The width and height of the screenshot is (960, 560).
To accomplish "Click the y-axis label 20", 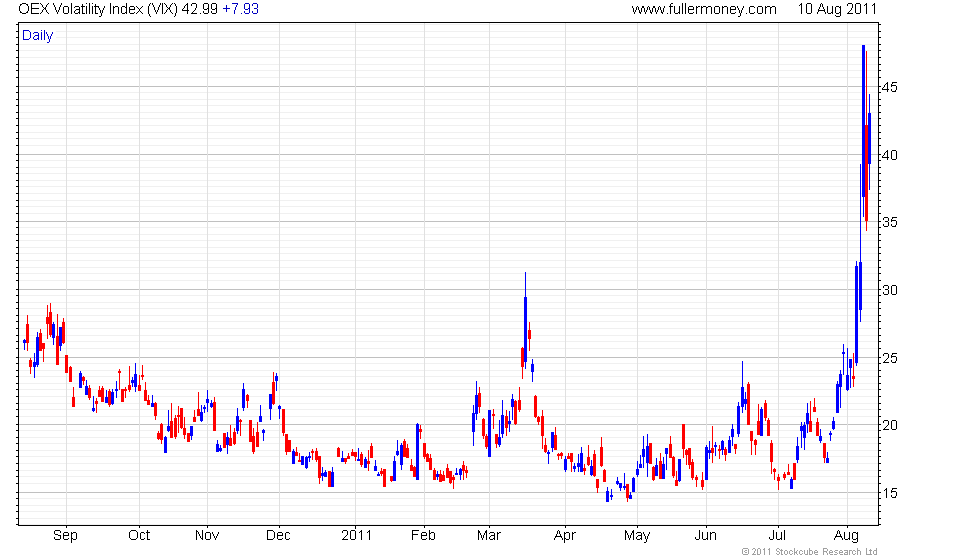I will 890,425.
